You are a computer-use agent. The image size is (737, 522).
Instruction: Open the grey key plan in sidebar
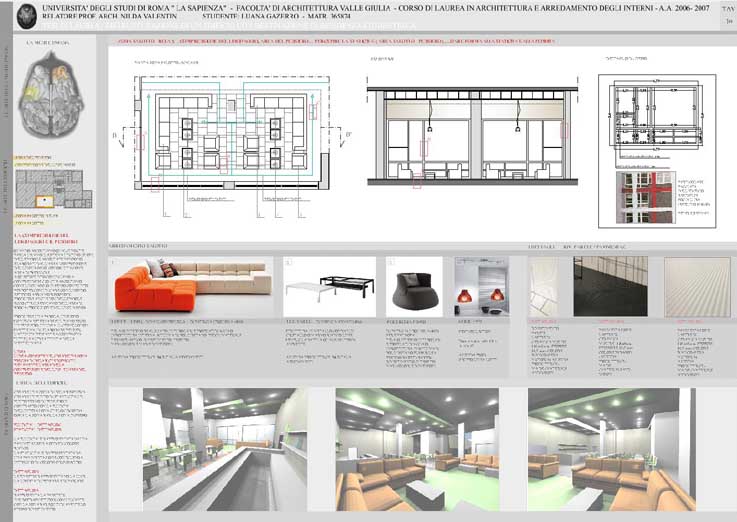54,189
